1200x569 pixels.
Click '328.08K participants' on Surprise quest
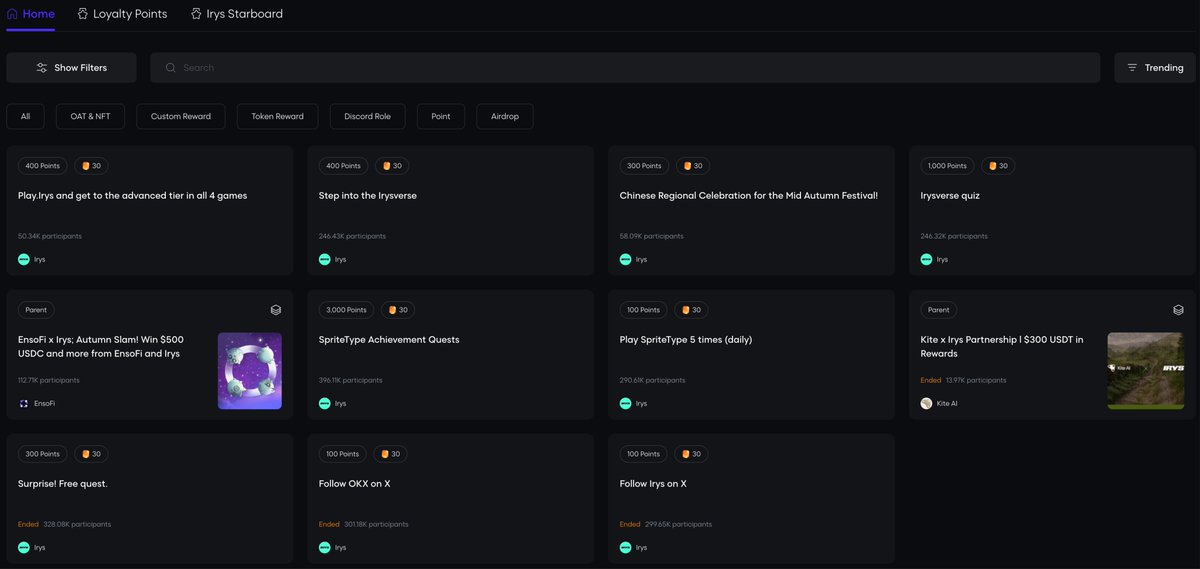77,525
